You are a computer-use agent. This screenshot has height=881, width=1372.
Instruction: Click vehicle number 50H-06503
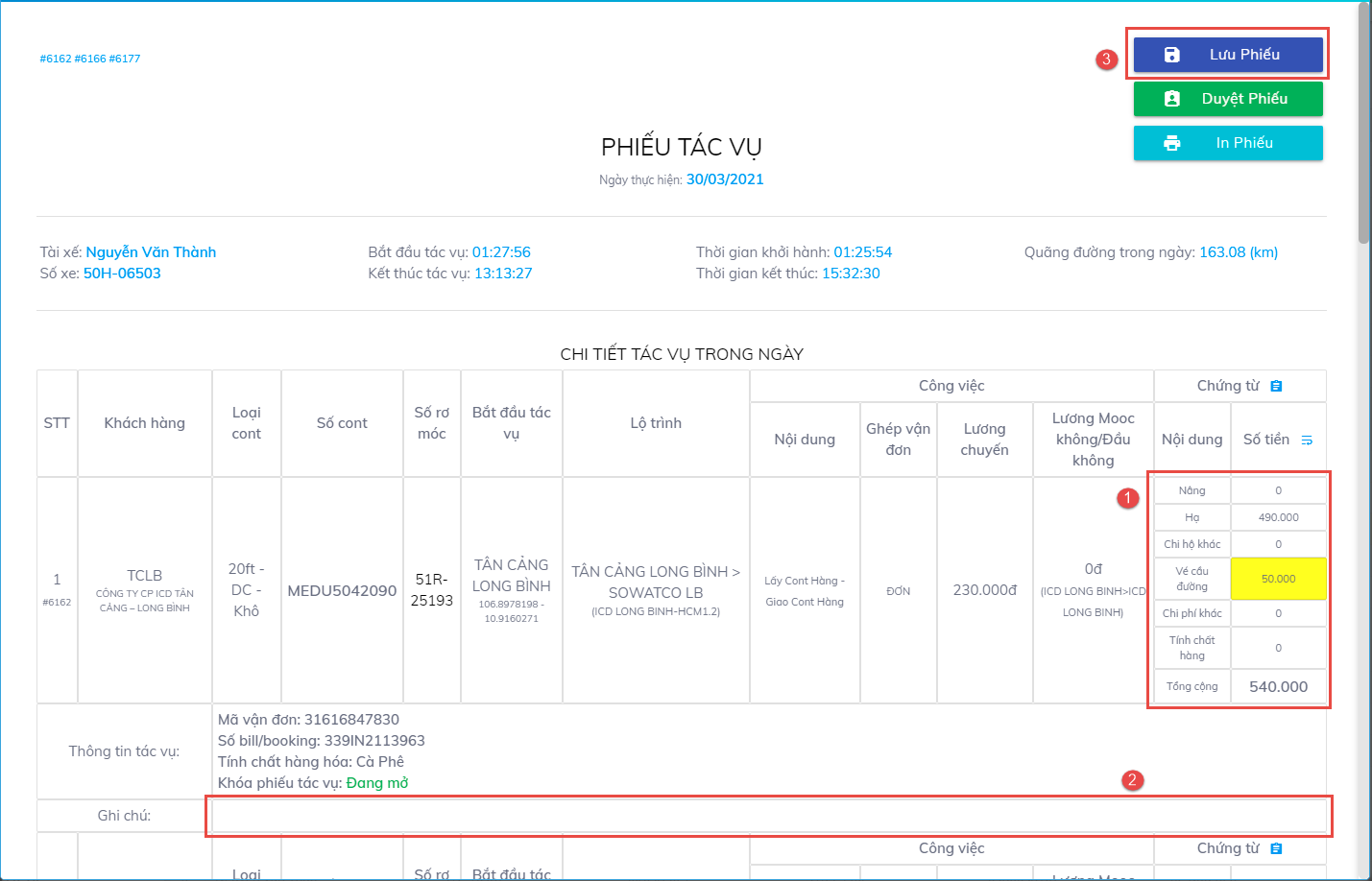122,274
